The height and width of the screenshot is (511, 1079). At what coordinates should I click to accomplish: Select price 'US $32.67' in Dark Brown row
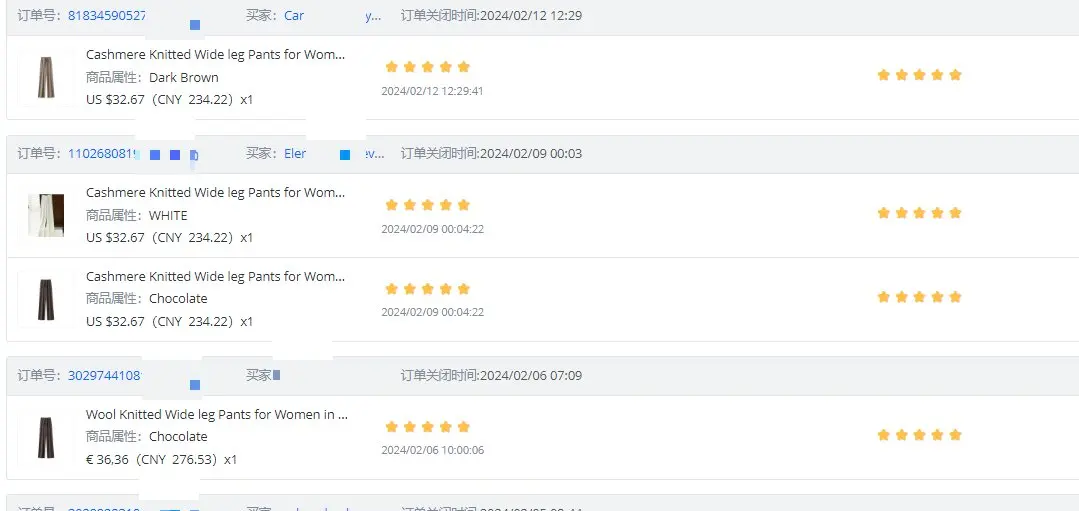[115, 100]
